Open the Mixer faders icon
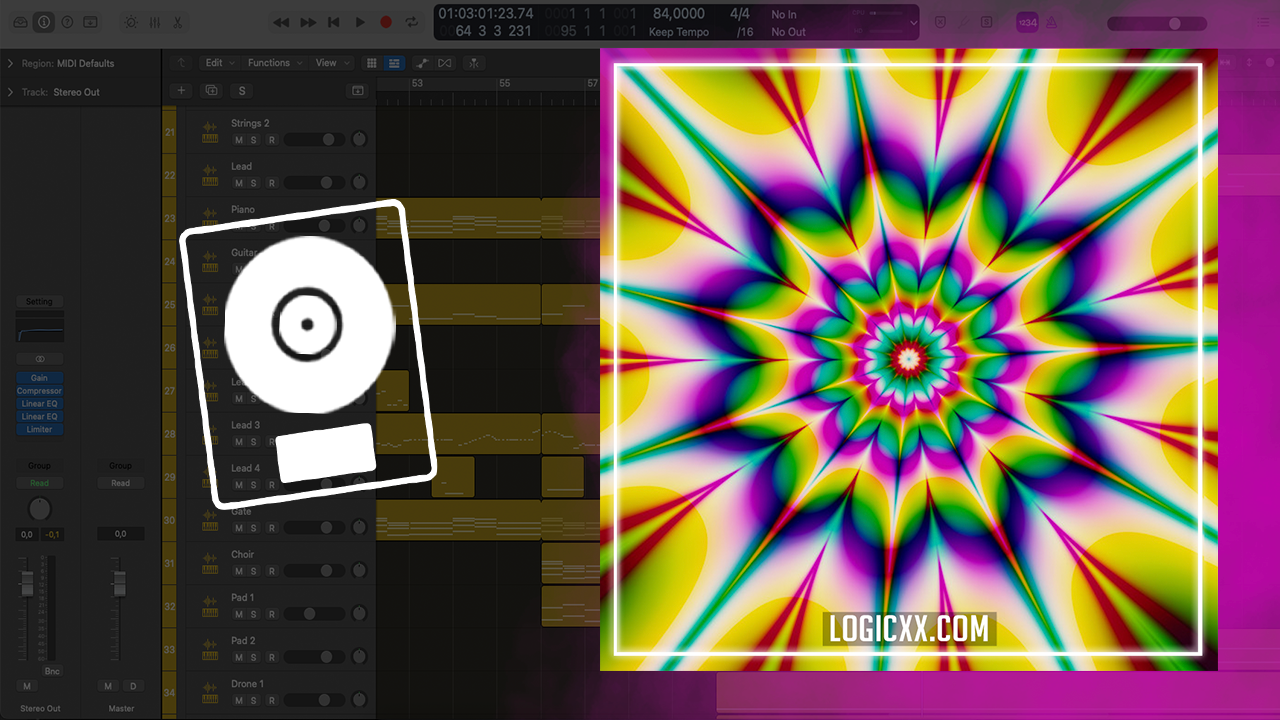The height and width of the screenshot is (720, 1280). point(154,22)
